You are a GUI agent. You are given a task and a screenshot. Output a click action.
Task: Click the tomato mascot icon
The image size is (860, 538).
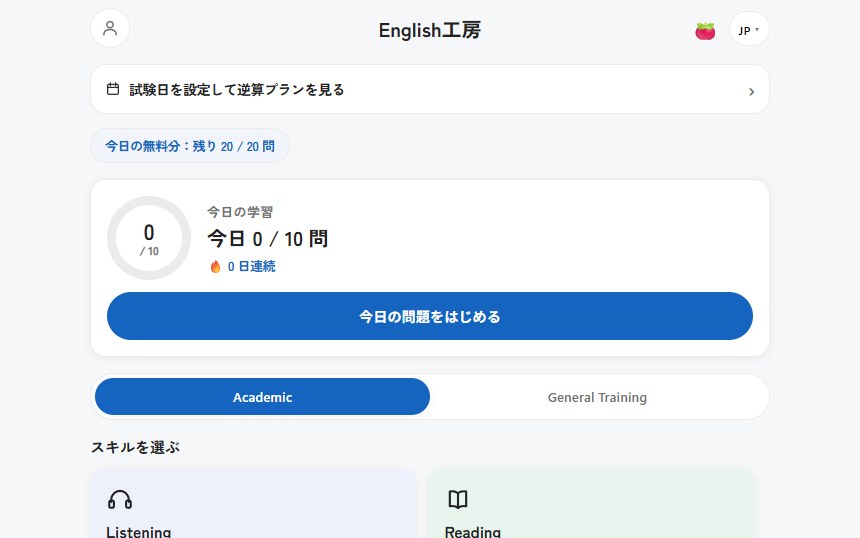click(705, 31)
